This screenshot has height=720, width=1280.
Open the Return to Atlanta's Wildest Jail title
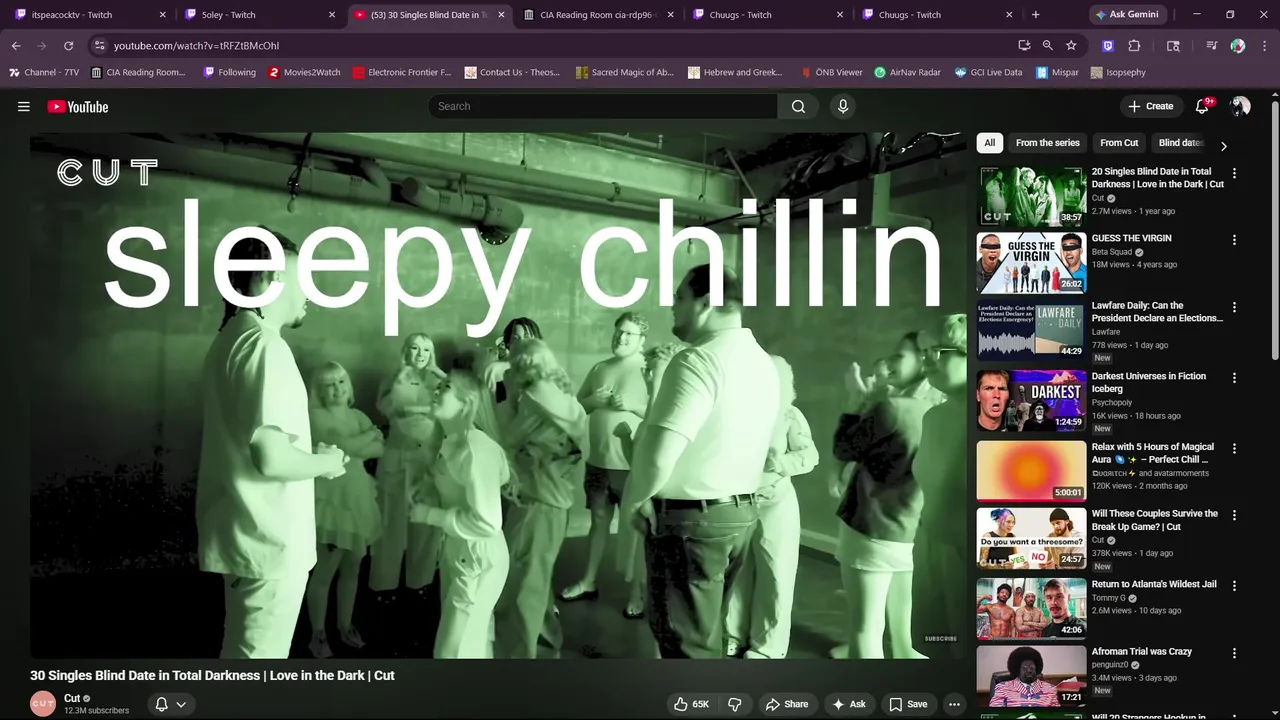click(x=1154, y=584)
